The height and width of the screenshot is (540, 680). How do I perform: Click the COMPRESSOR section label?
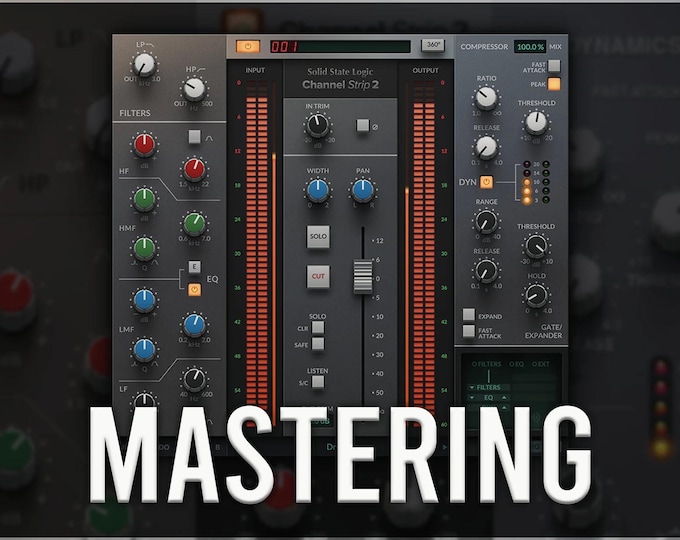pos(484,46)
